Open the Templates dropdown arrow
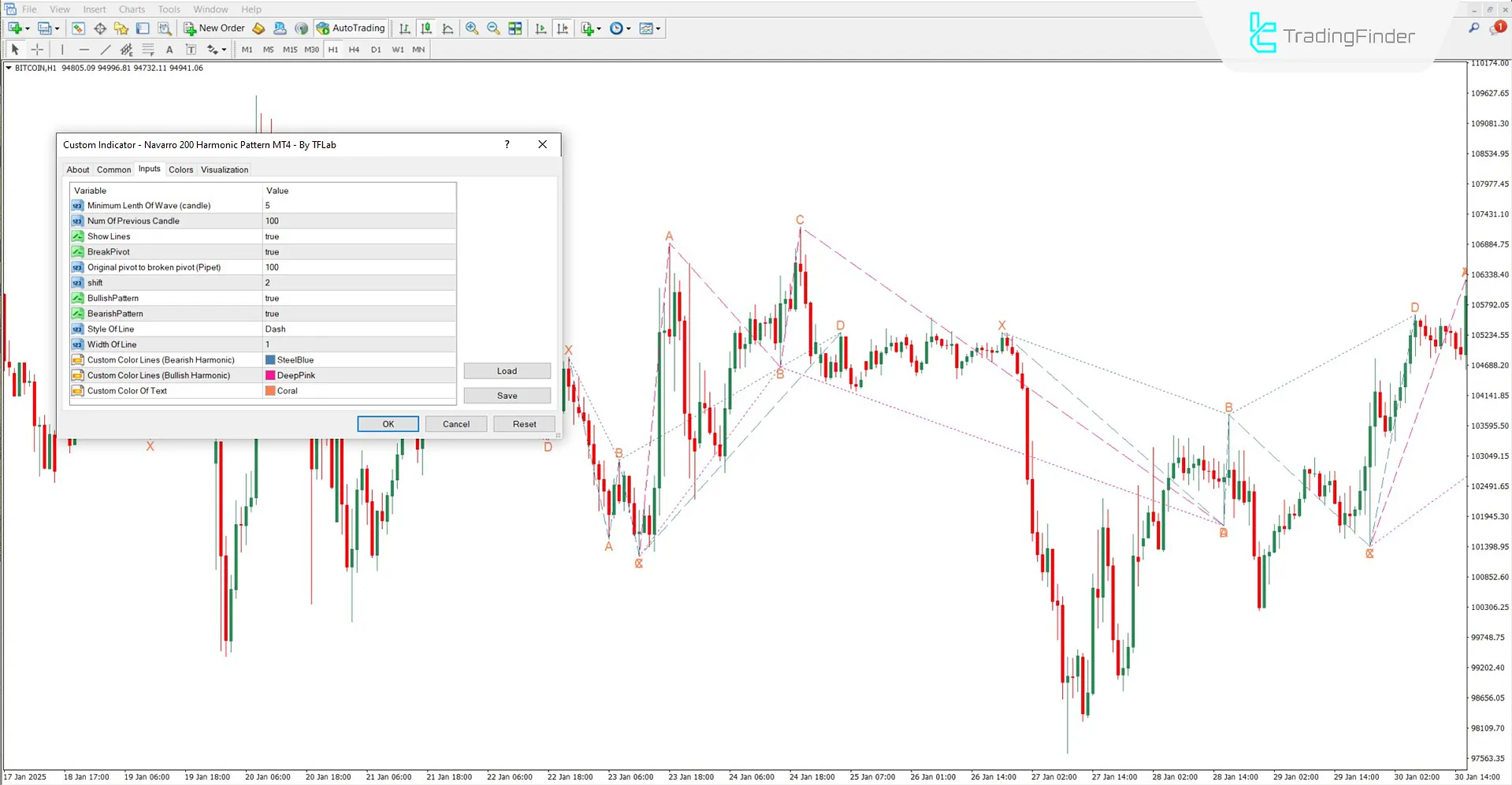Image resolution: width=1512 pixels, height=785 pixels. pyautogui.click(x=658, y=29)
